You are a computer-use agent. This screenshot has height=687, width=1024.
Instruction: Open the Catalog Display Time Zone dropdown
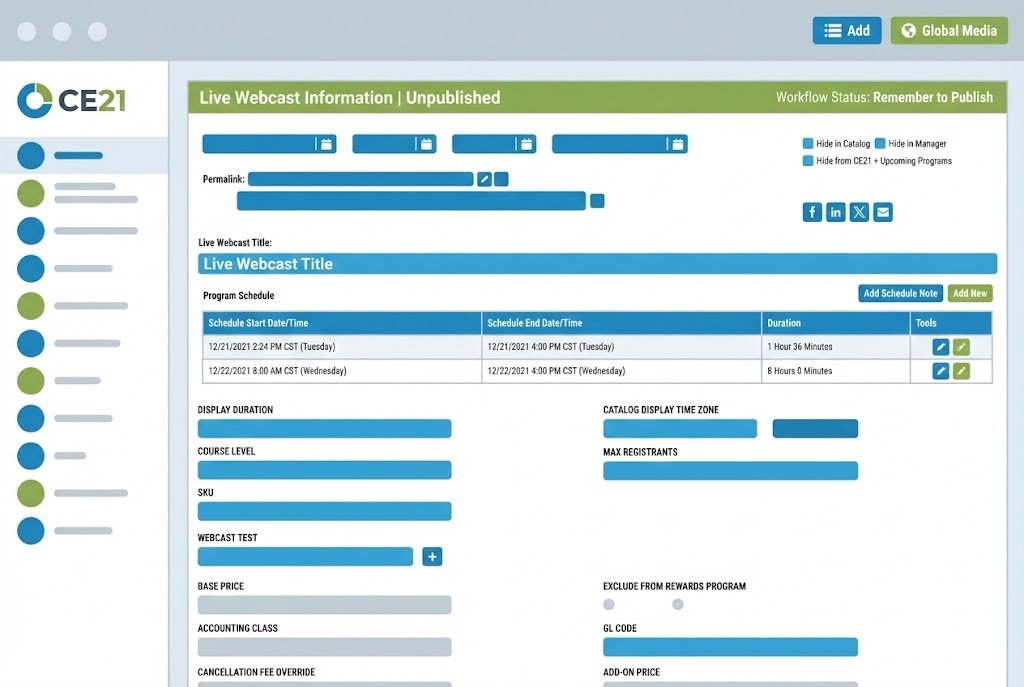coord(680,428)
